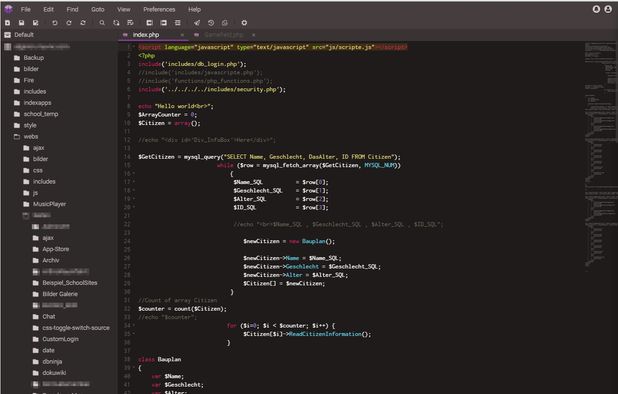This screenshot has width=618, height=394.
Task: Open the Preferences menu
Action: point(159,9)
